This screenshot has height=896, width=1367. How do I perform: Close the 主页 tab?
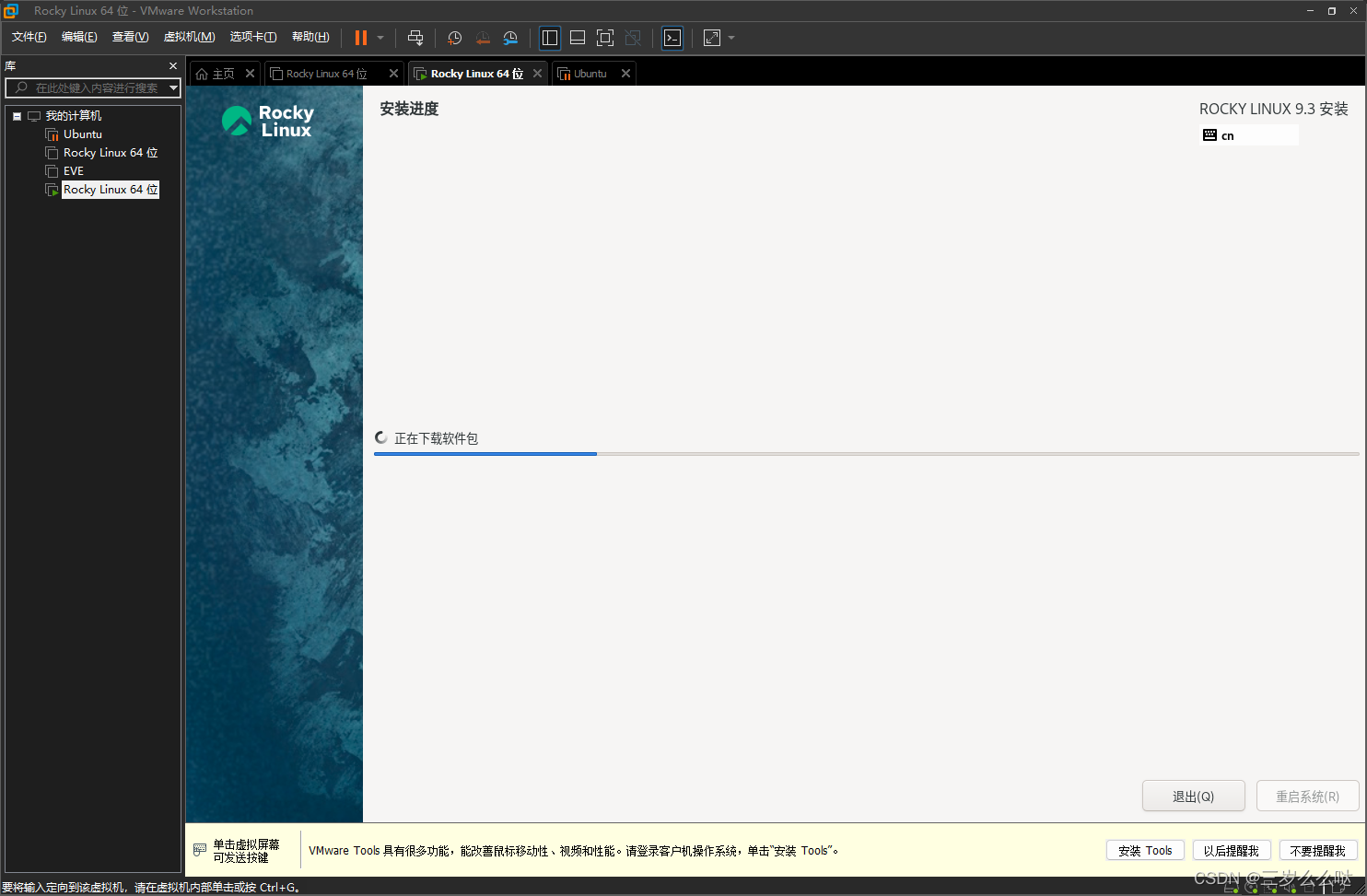(250, 74)
